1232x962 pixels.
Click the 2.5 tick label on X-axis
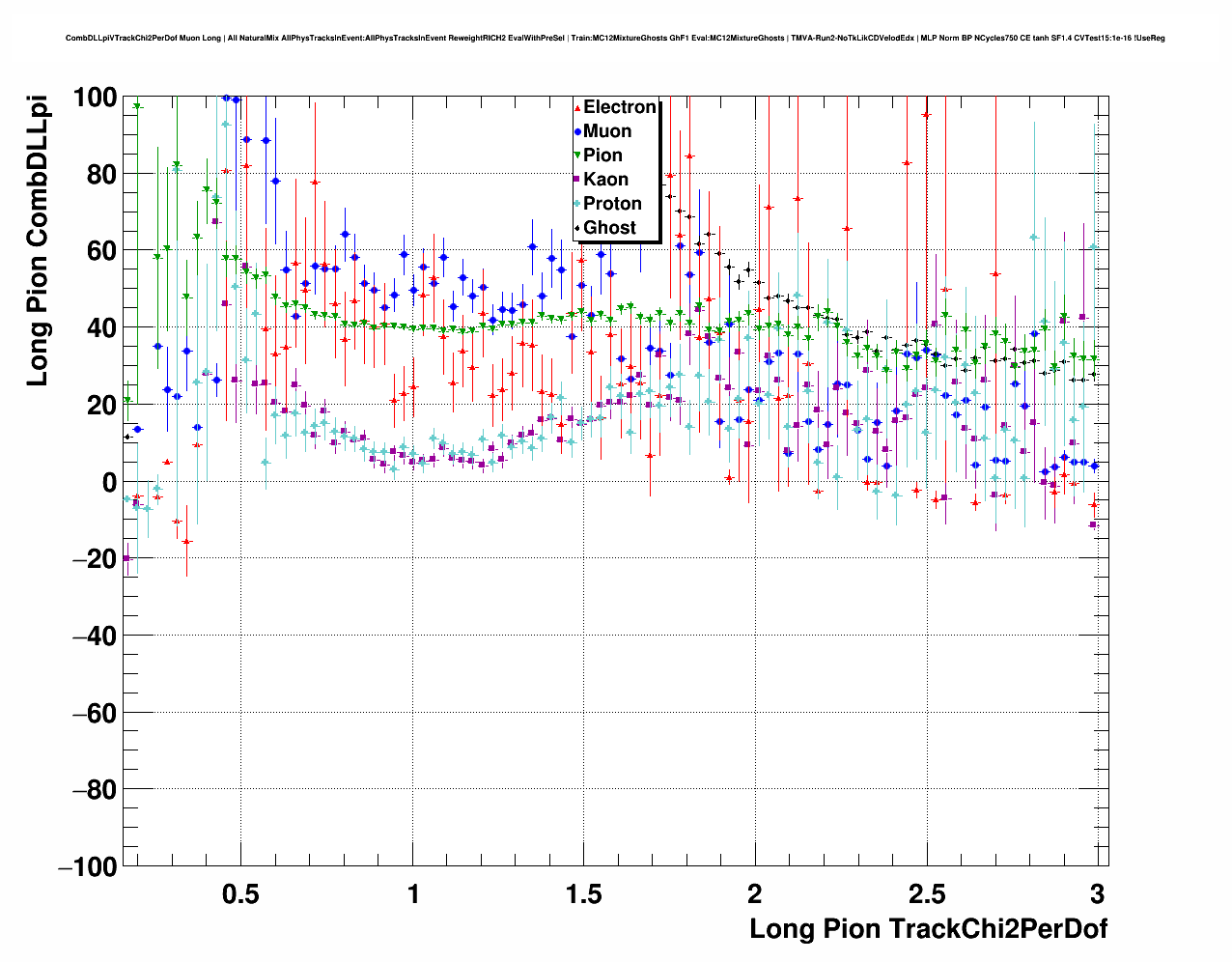[x=926, y=893]
